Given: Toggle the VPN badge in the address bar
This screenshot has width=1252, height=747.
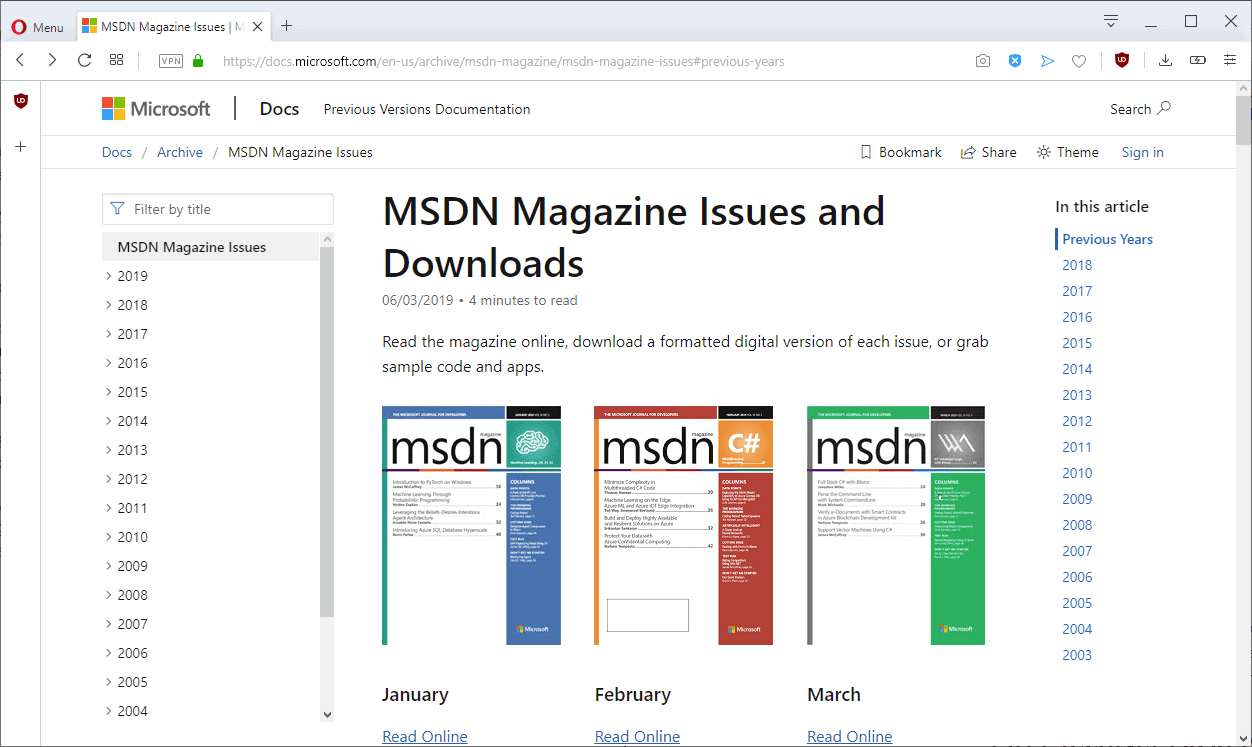Looking at the screenshot, I should [x=170, y=60].
